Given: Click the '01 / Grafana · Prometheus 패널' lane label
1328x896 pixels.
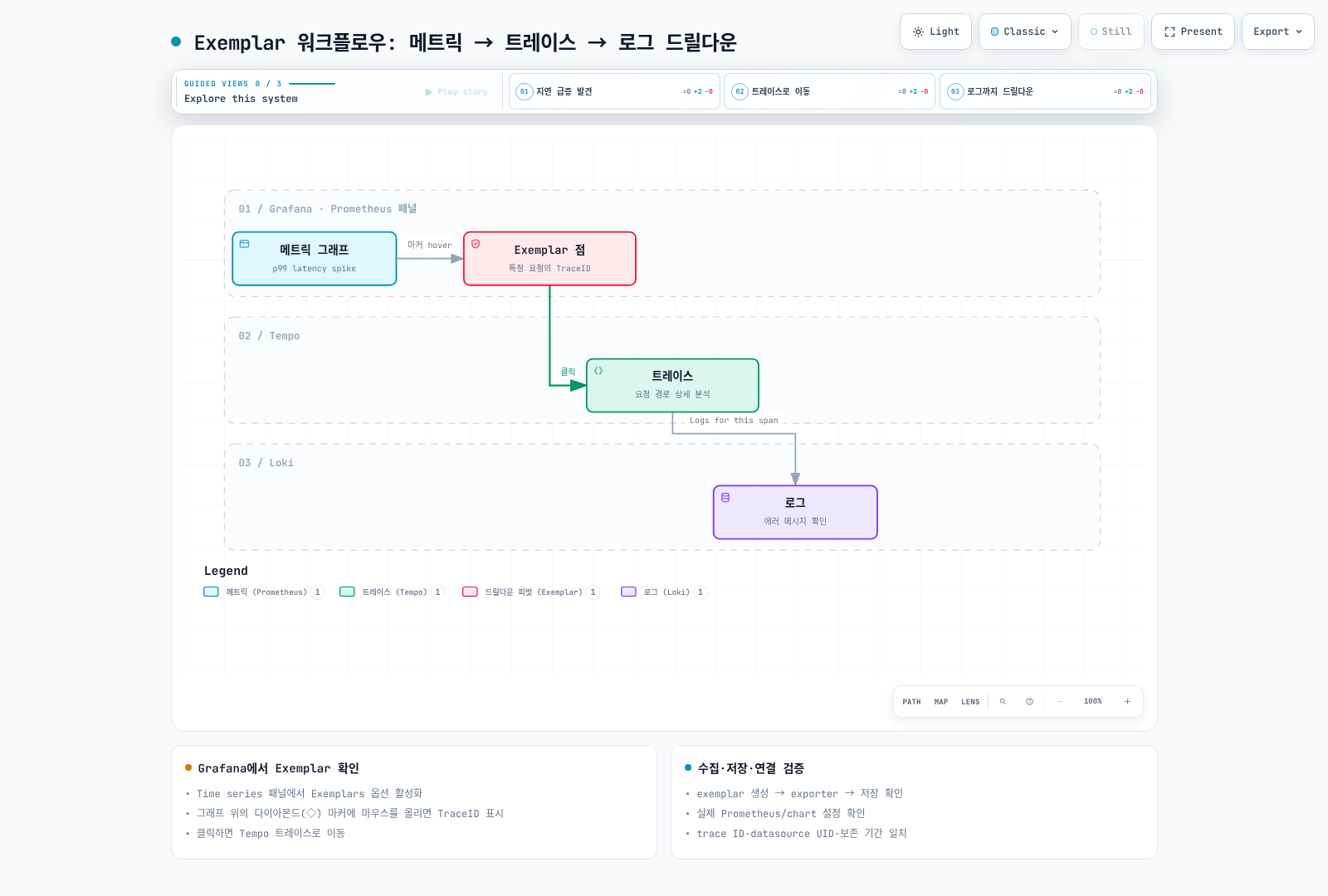Looking at the screenshot, I should point(328,209).
